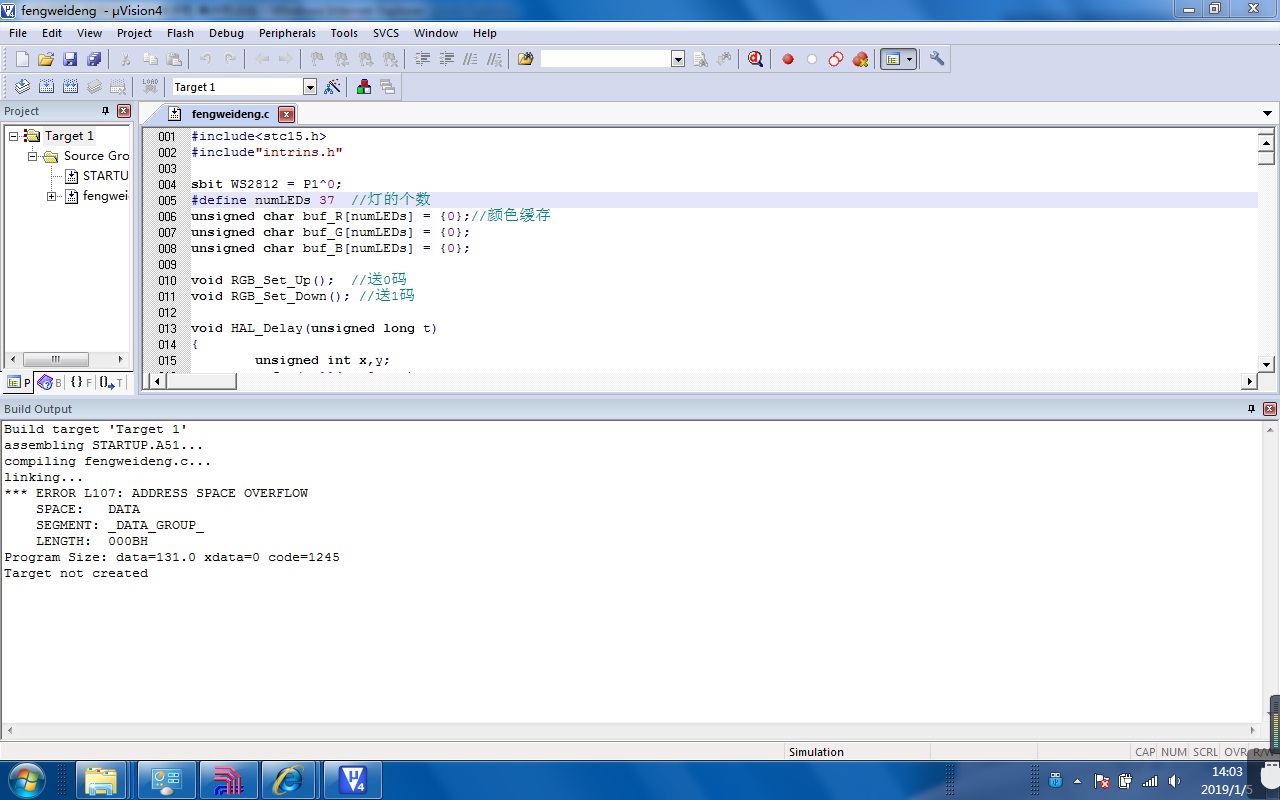Image resolution: width=1280 pixels, height=800 pixels.
Task: Insert bookmark with first flag icon
Action: tap(318, 59)
